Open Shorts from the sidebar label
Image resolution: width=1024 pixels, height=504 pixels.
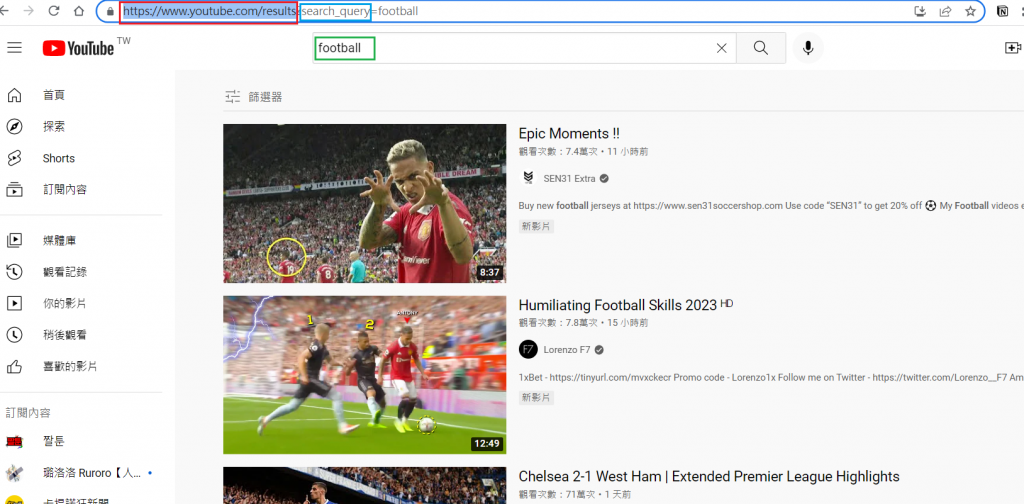(59, 158)
